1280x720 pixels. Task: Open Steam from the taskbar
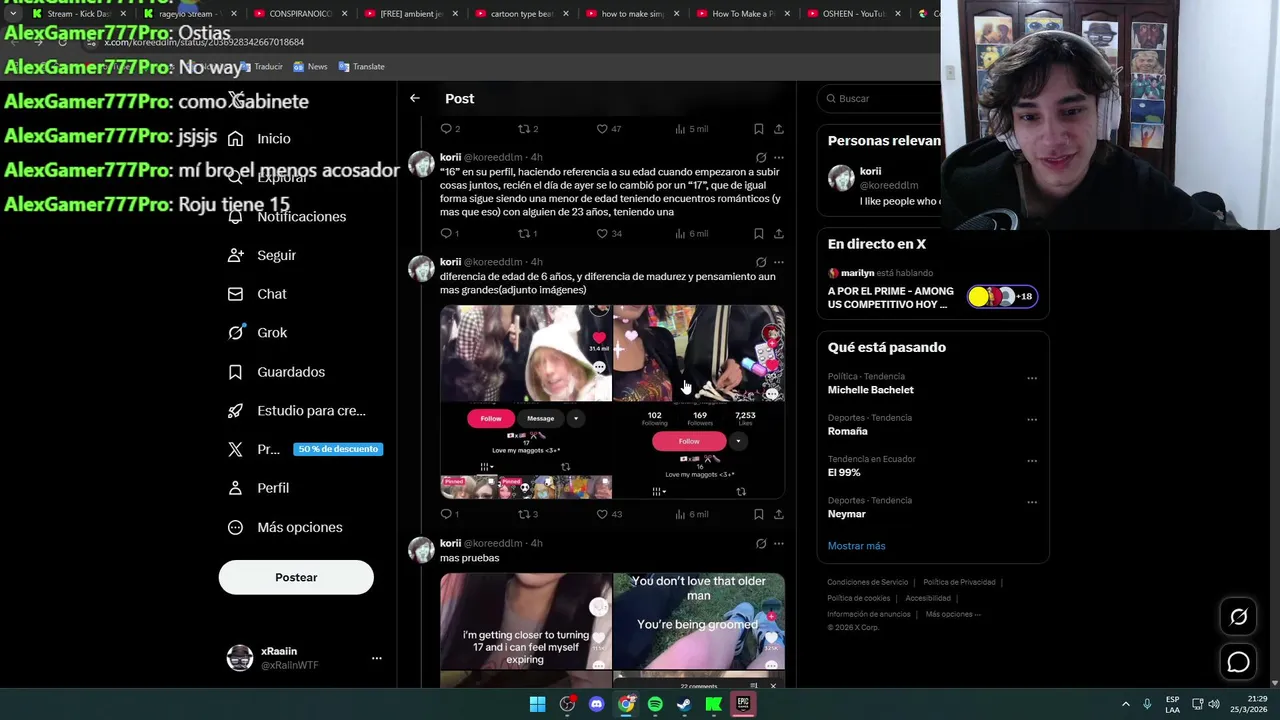684,704
